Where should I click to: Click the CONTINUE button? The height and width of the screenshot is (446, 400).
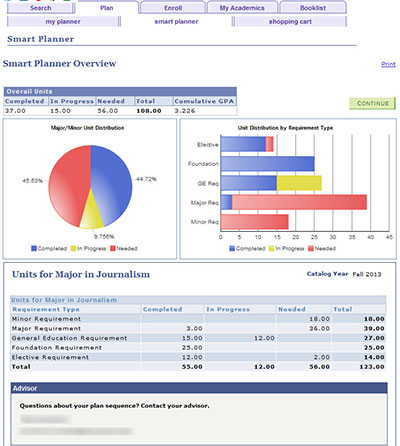point(372,103)
